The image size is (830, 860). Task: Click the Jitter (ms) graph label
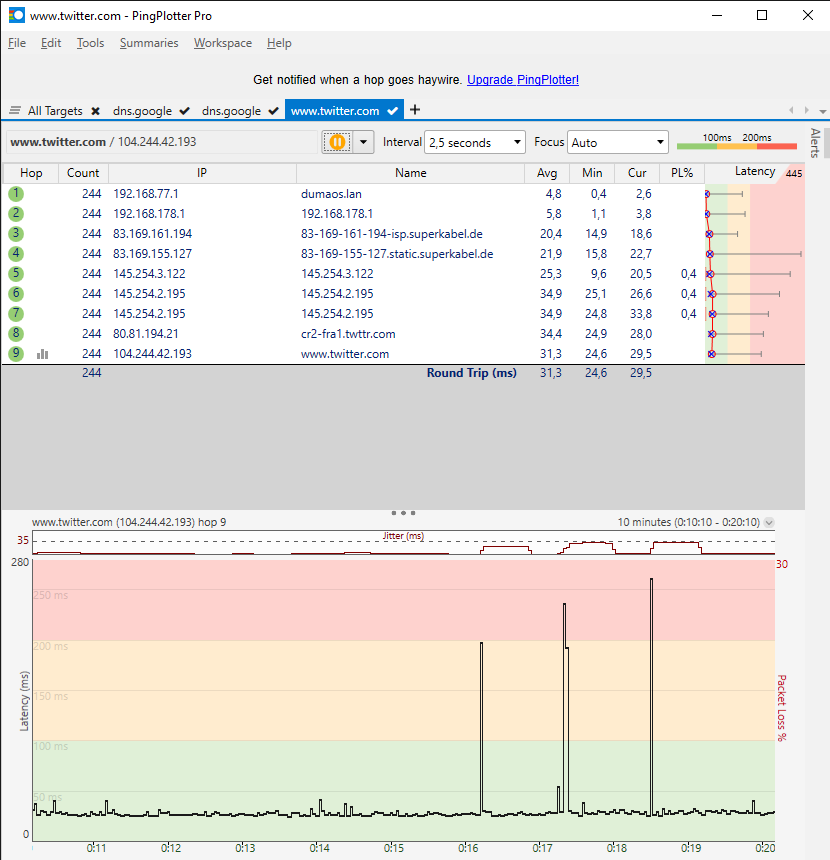[x=403, y=536]
